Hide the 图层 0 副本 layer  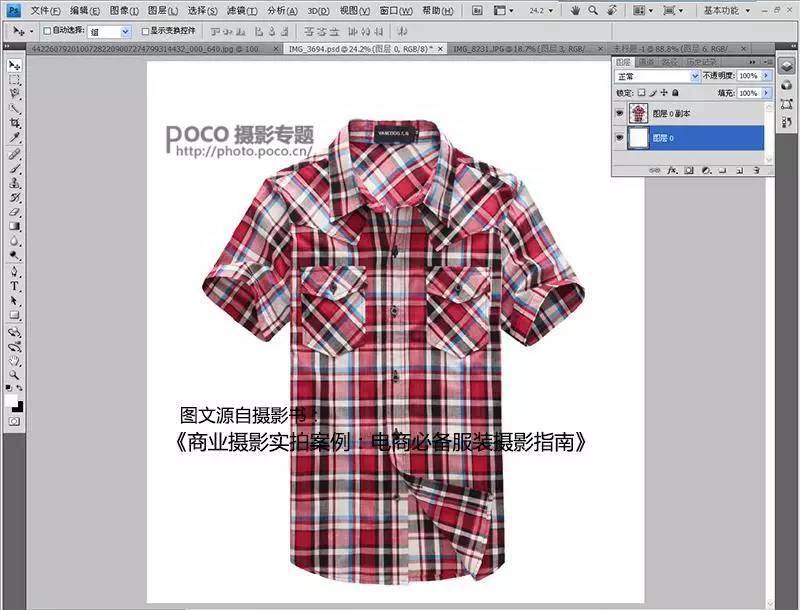pyautogui.click(x=619, y=112)
